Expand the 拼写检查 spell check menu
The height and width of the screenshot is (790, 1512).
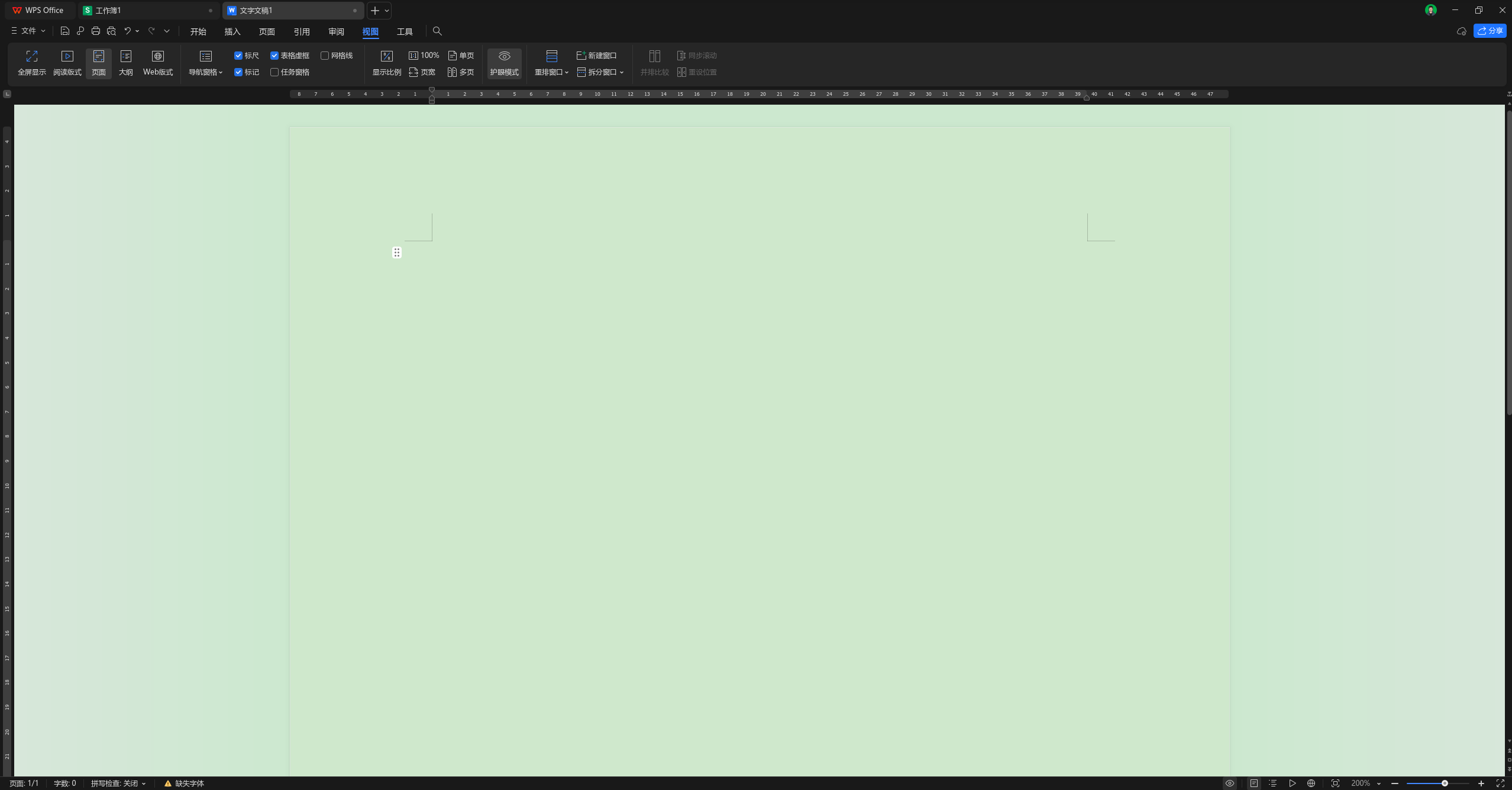(118, 783)
